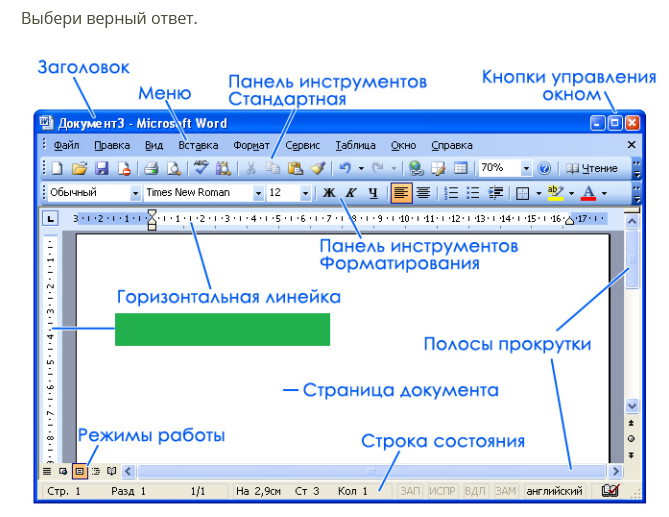Click the Open folder icon

click(x=79, y=169)
